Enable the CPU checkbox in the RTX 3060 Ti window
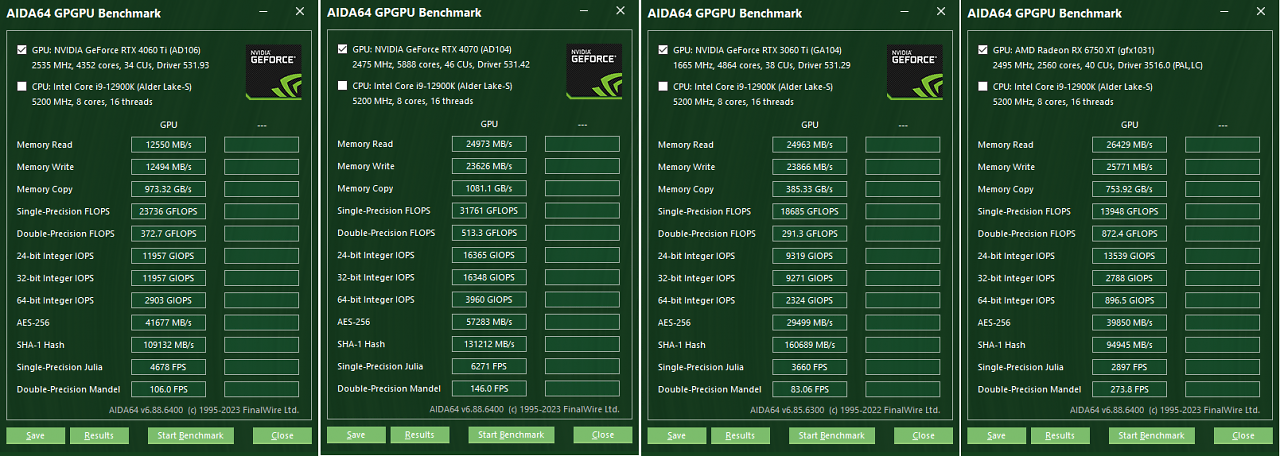Image resolution: width=1280 pixels, height=456 pixels. (663, 86)
